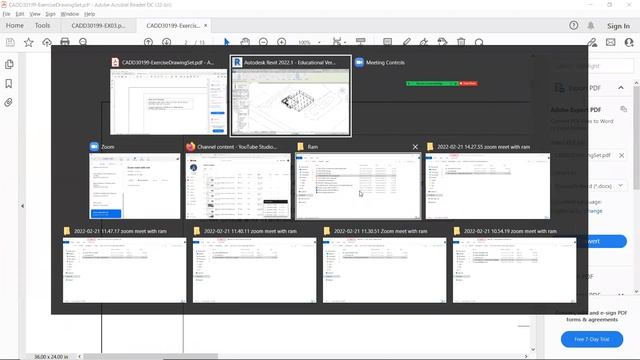Email the file using the envelope icon
The image size is (640, 360).
(611, 42)
